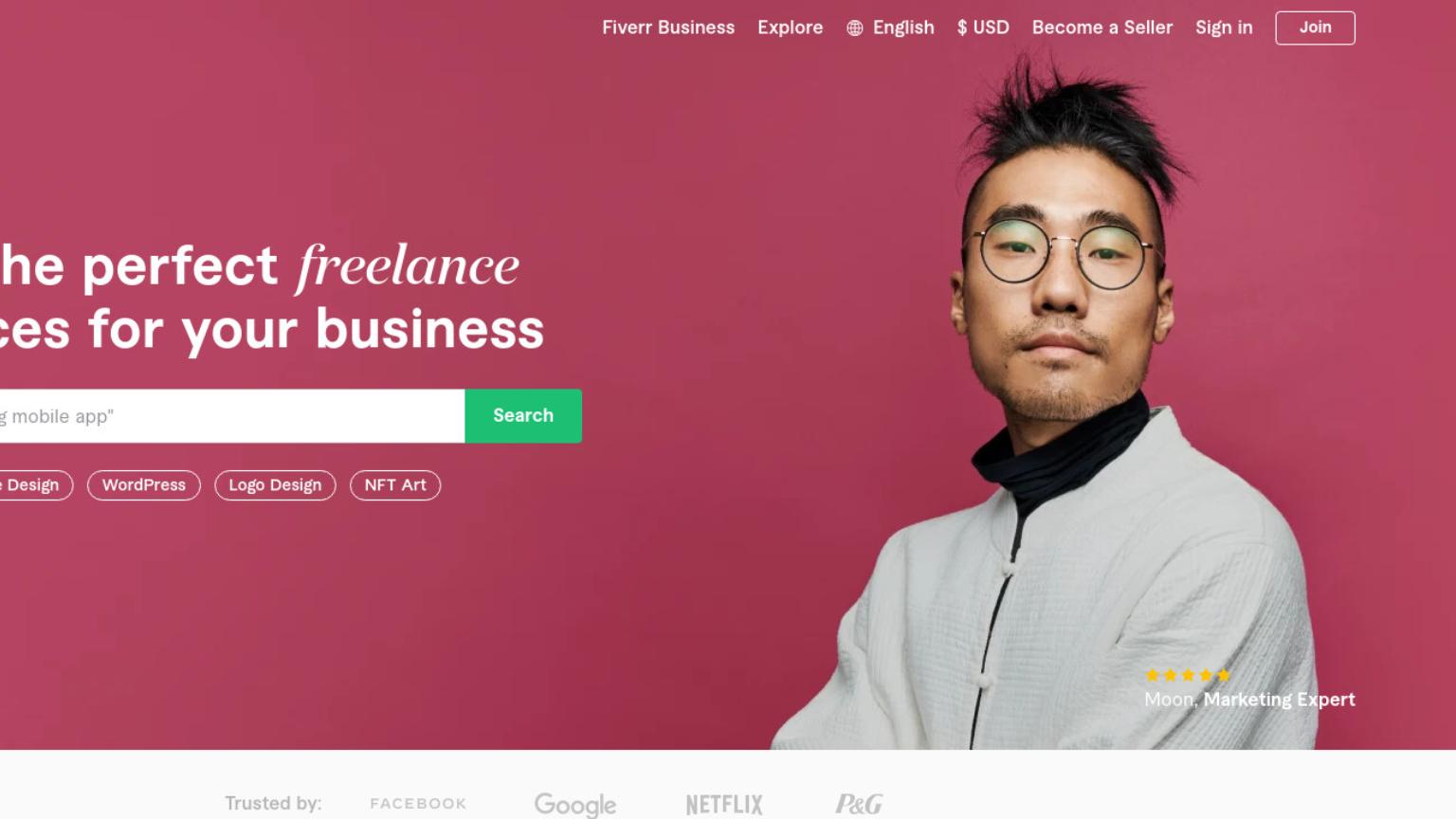Image resolution: width=1456 pixels, height=819 pixels.
Task: Click Become a Seller link
Action: coord(1102,27)
